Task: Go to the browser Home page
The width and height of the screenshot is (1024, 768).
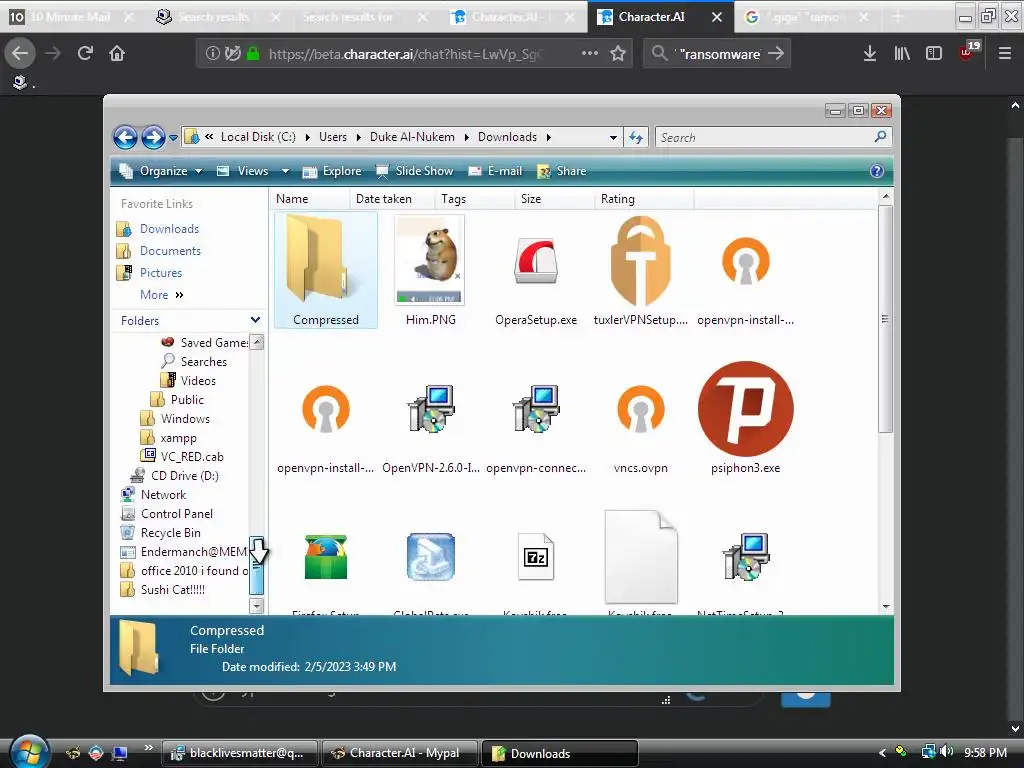Action: pos(117,53)
